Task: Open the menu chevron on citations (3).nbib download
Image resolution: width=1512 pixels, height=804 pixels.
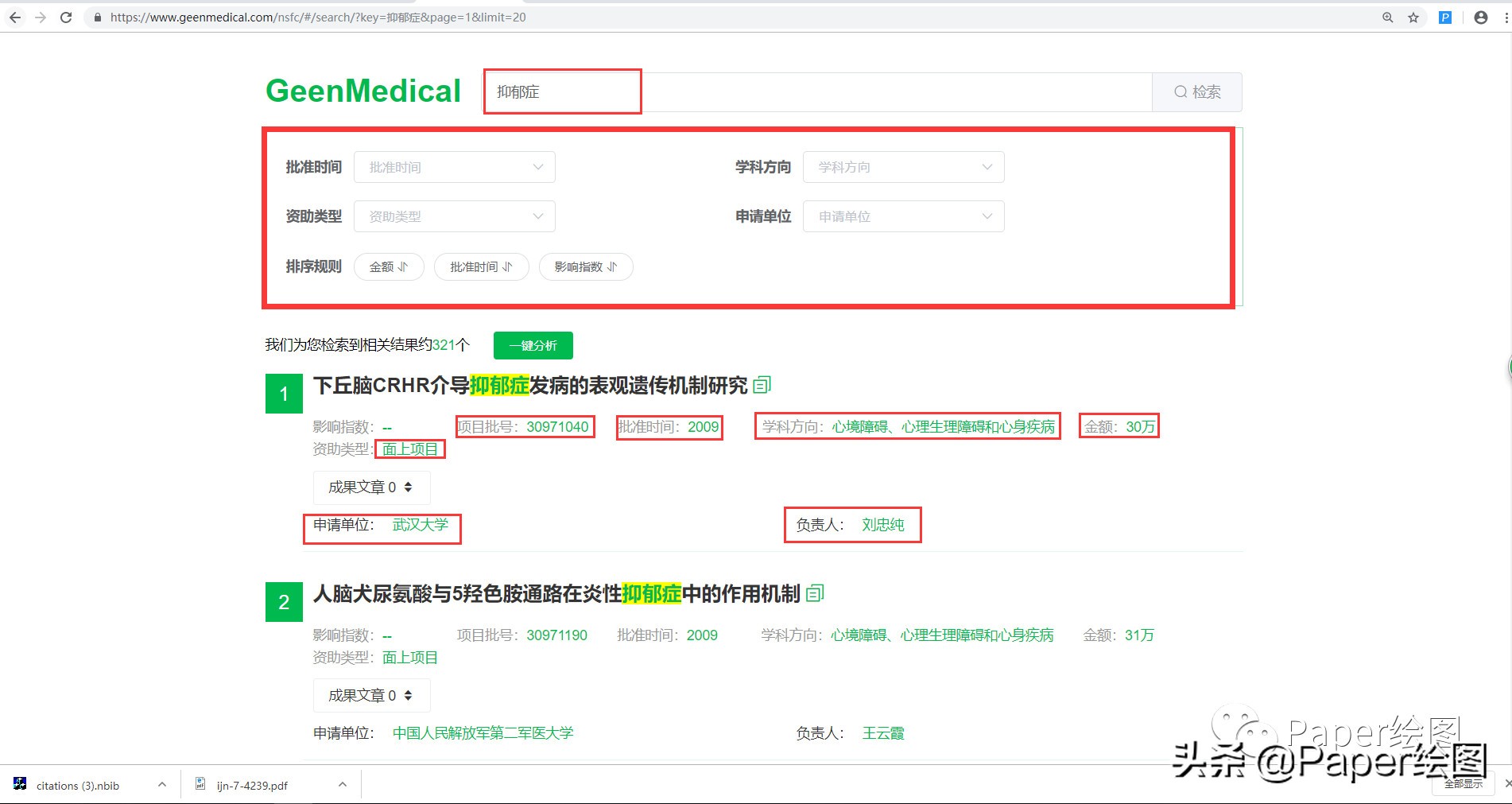Action: click(162, 784)
